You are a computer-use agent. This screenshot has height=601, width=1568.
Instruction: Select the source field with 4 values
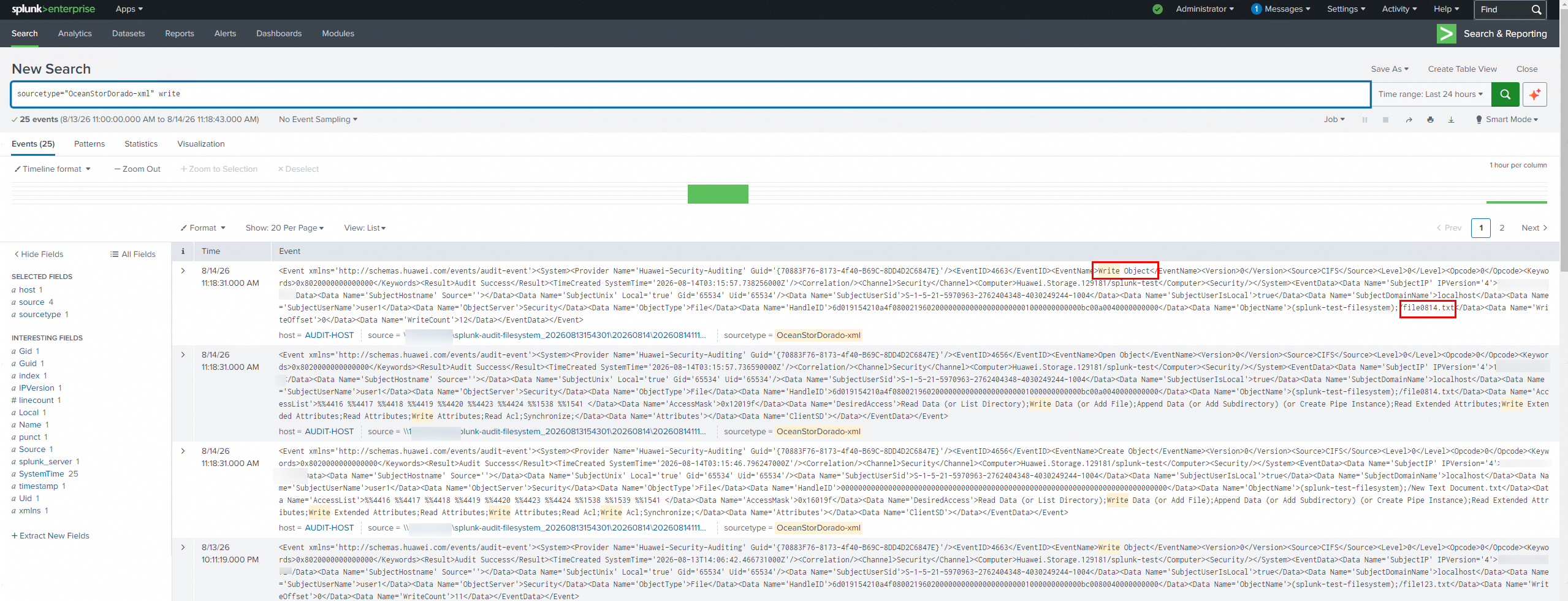coord(31,302)
